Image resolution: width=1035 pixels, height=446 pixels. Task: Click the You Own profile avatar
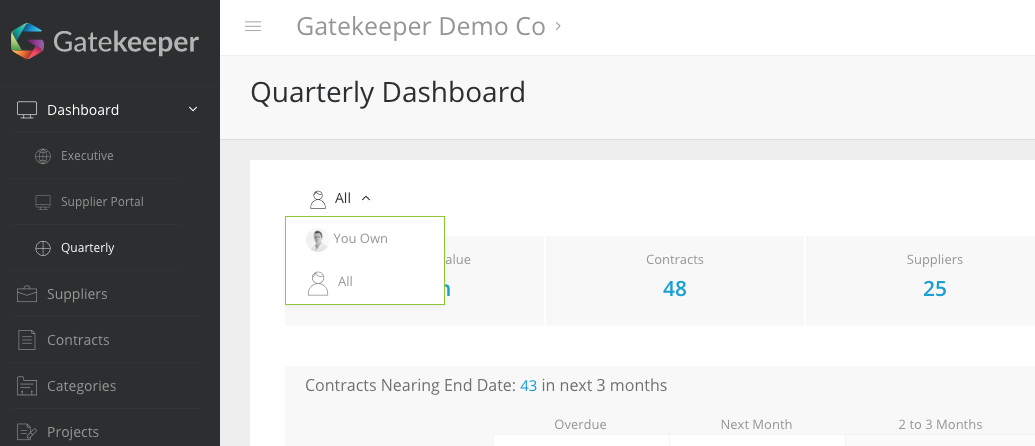click(317, 240)
